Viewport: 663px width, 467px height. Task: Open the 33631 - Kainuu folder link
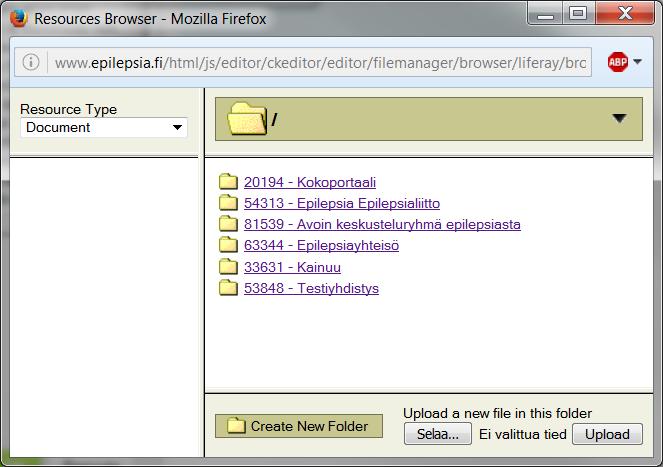click(292, 267)
